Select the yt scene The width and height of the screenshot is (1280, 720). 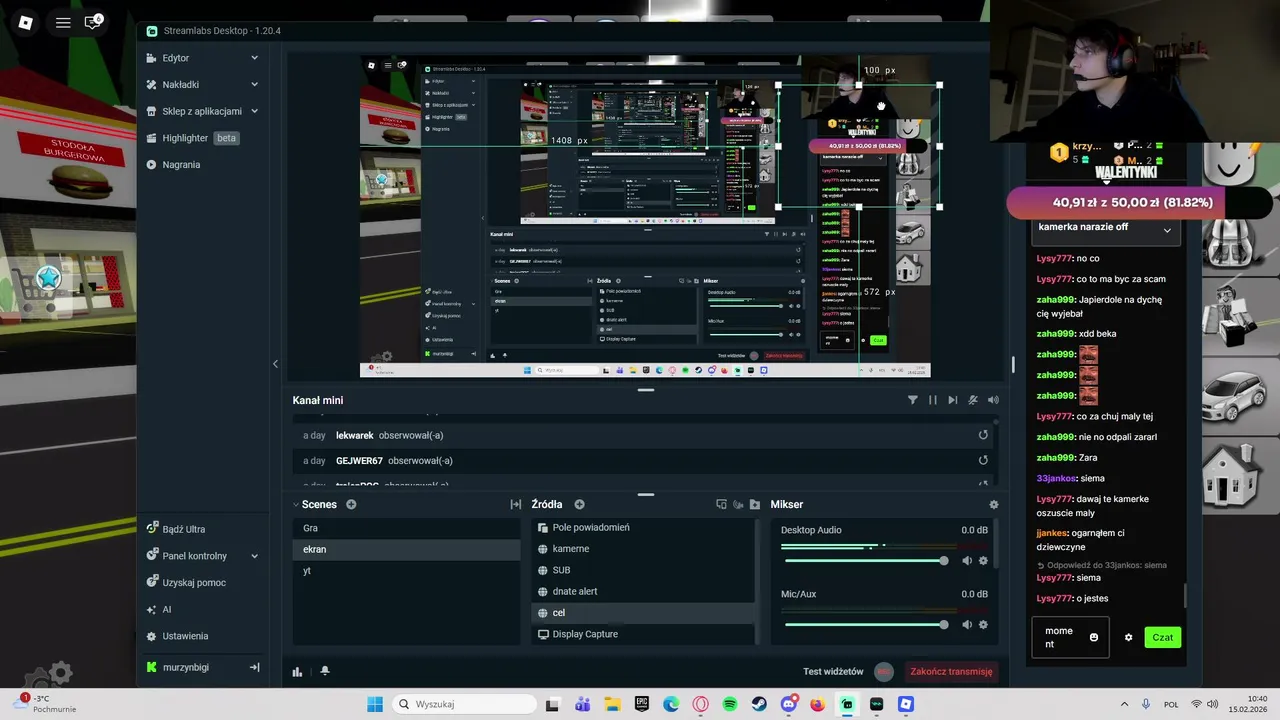(x=407, y=571)
